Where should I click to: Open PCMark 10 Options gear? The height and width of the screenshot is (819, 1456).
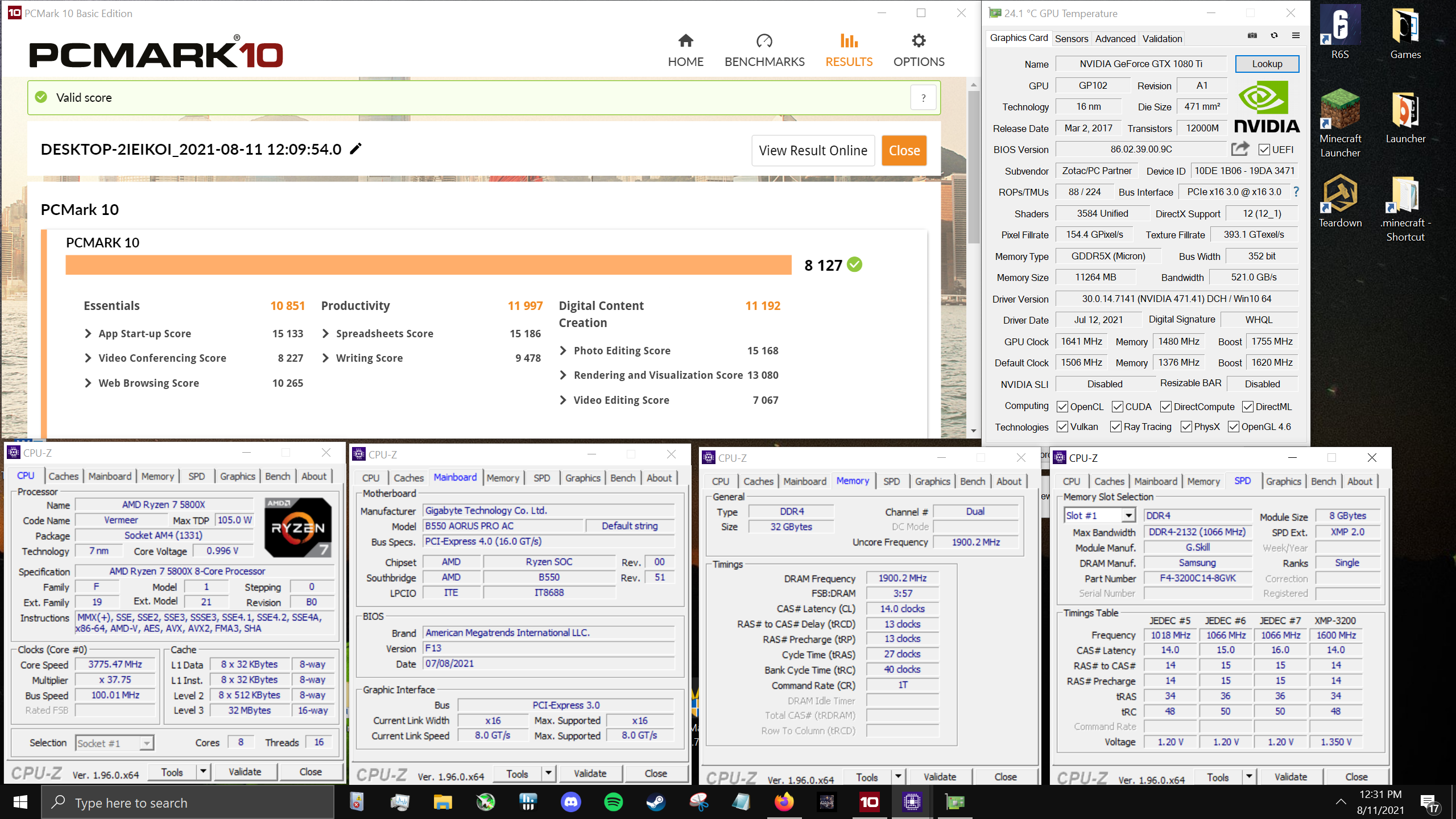pos(919,50)
